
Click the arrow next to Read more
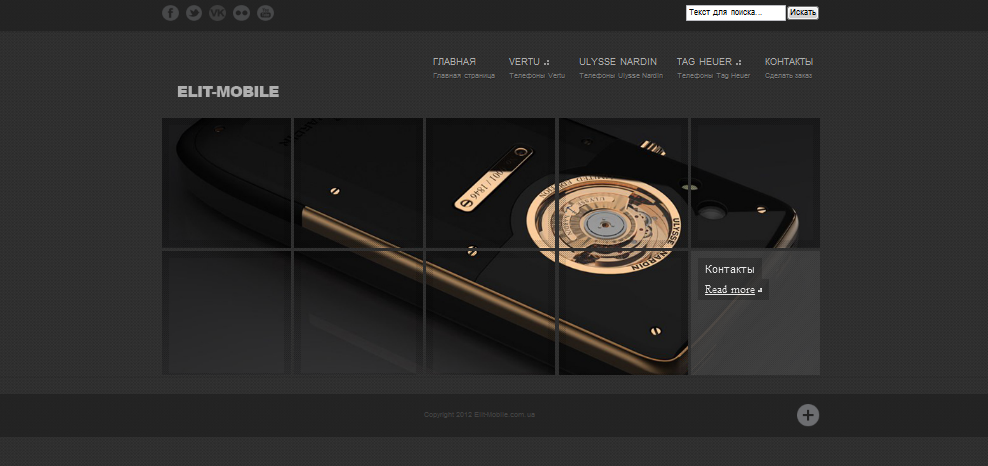(760, 290)
